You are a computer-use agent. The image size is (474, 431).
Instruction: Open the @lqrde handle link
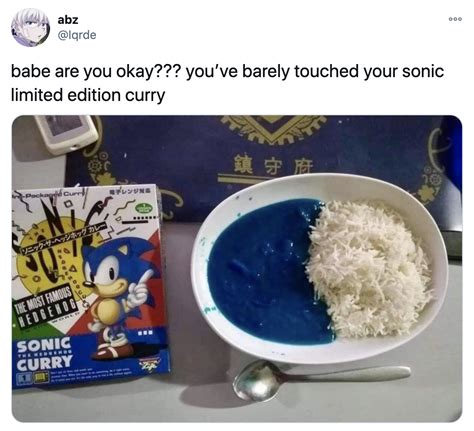tap(77, 35)
